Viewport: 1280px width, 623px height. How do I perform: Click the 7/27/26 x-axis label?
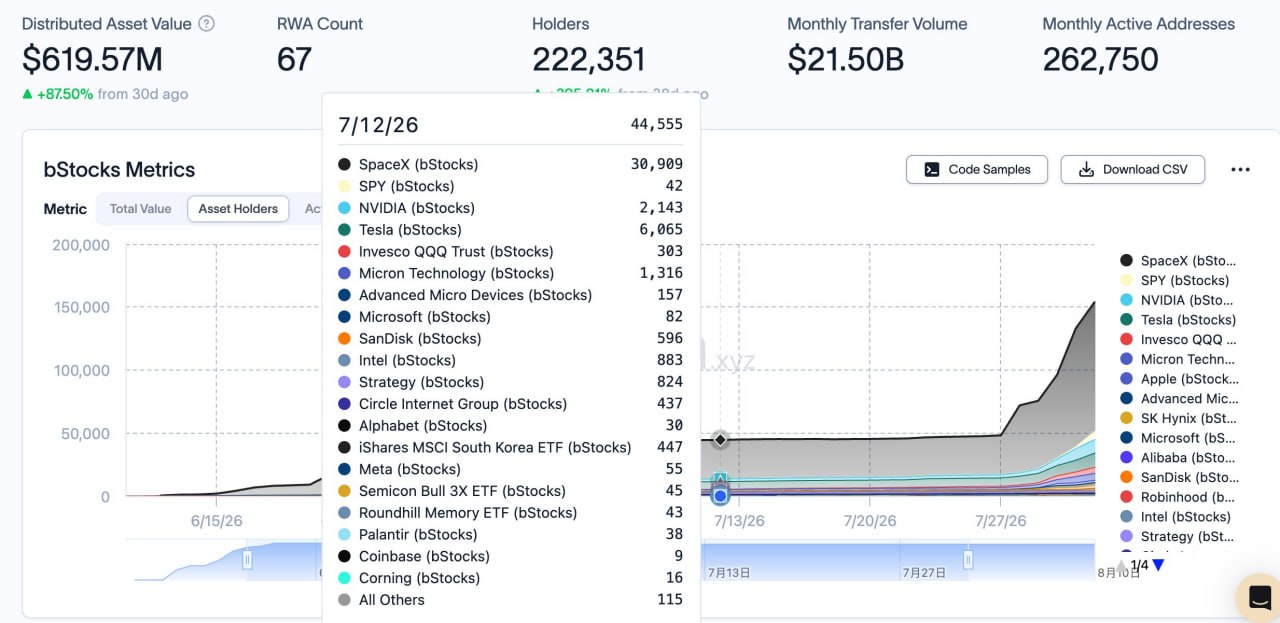(1000, 521)
